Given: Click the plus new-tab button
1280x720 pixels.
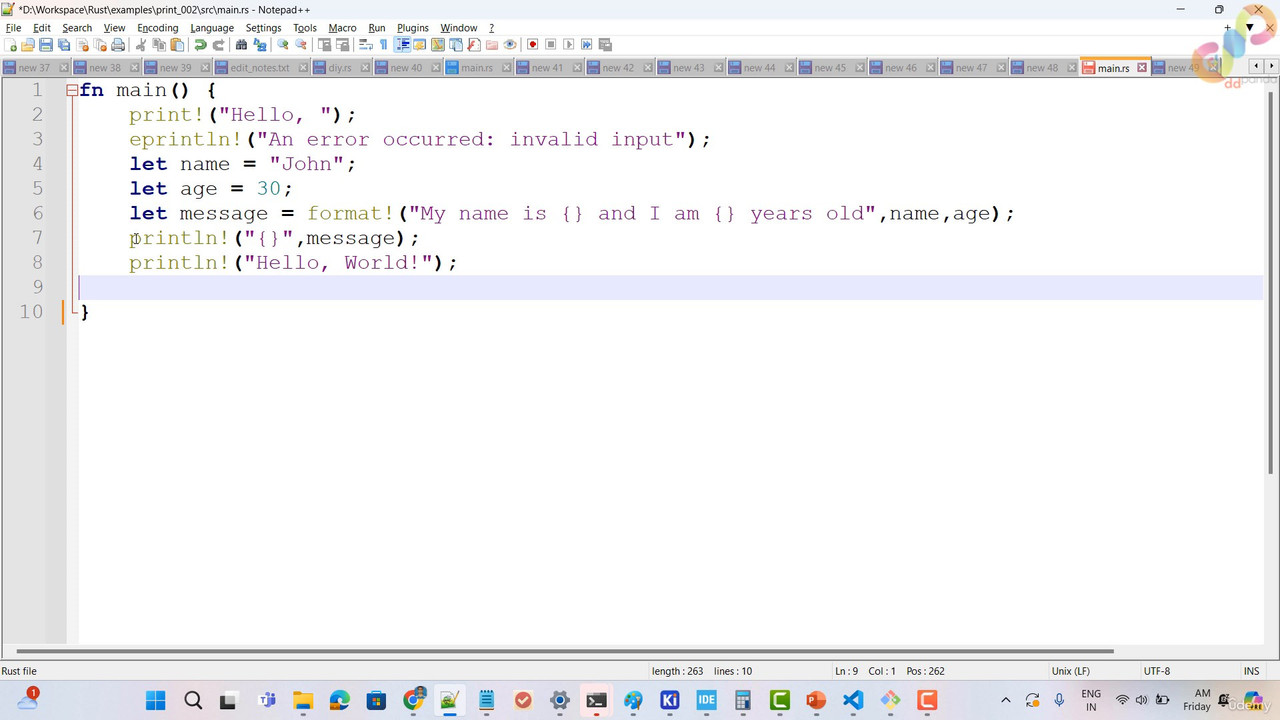Looking at the screenshot, I should [1228, 28].
